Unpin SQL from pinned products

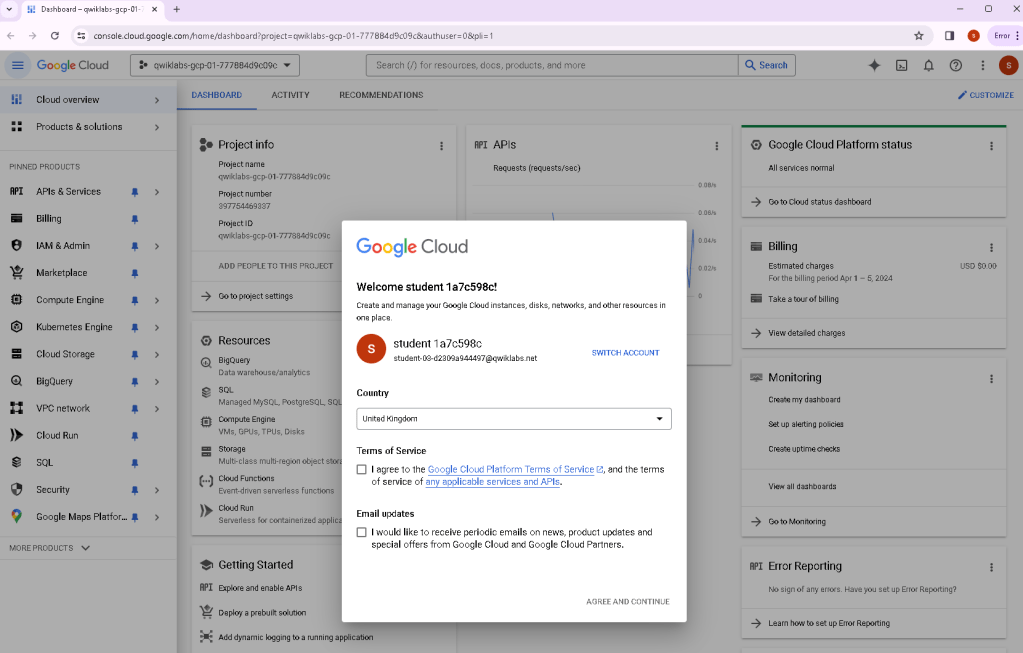coord(135,463)
